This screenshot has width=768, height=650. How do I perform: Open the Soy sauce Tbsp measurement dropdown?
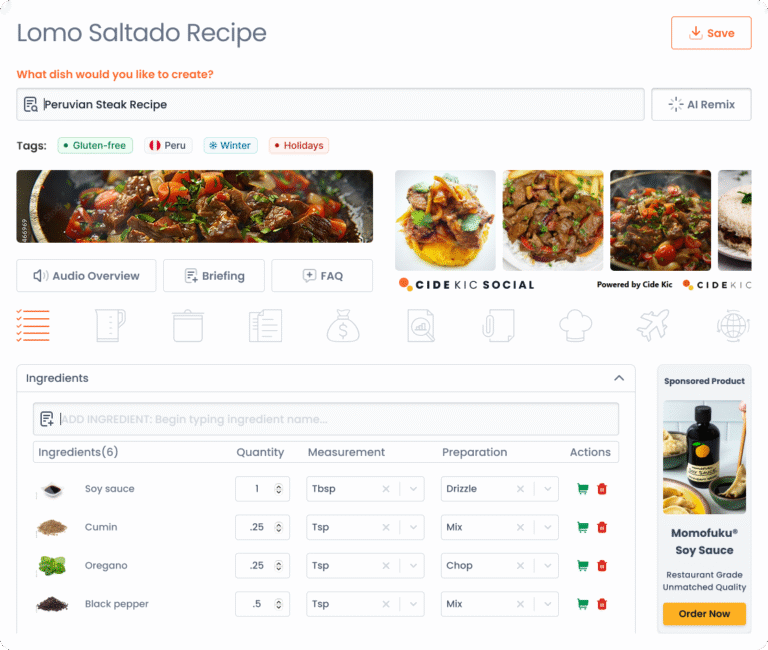coord(413,489)
